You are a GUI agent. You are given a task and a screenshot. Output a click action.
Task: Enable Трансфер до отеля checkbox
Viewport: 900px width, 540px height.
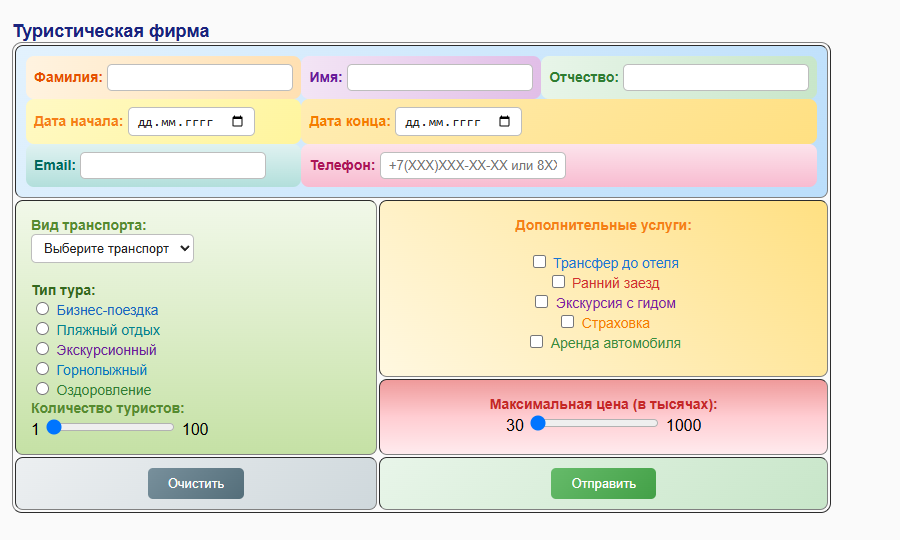(539, 262)
